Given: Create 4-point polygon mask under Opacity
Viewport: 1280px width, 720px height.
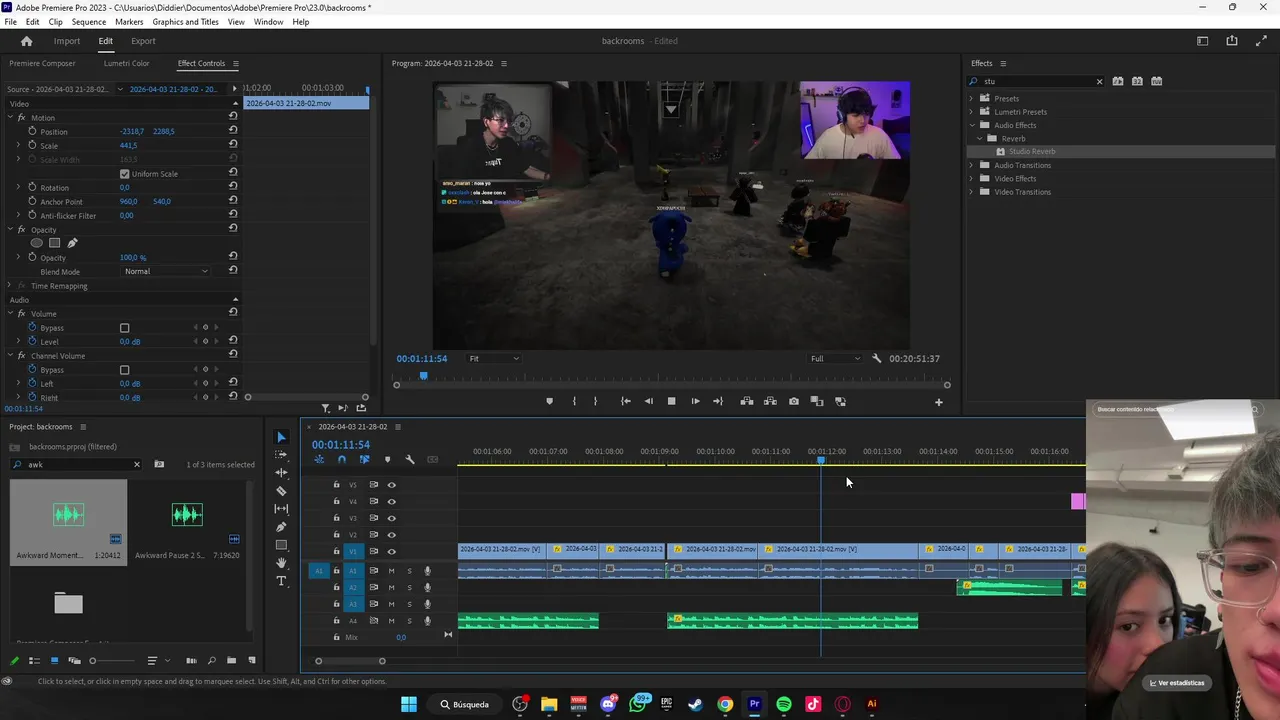Looking at the screenshot, I should point(55,243).
